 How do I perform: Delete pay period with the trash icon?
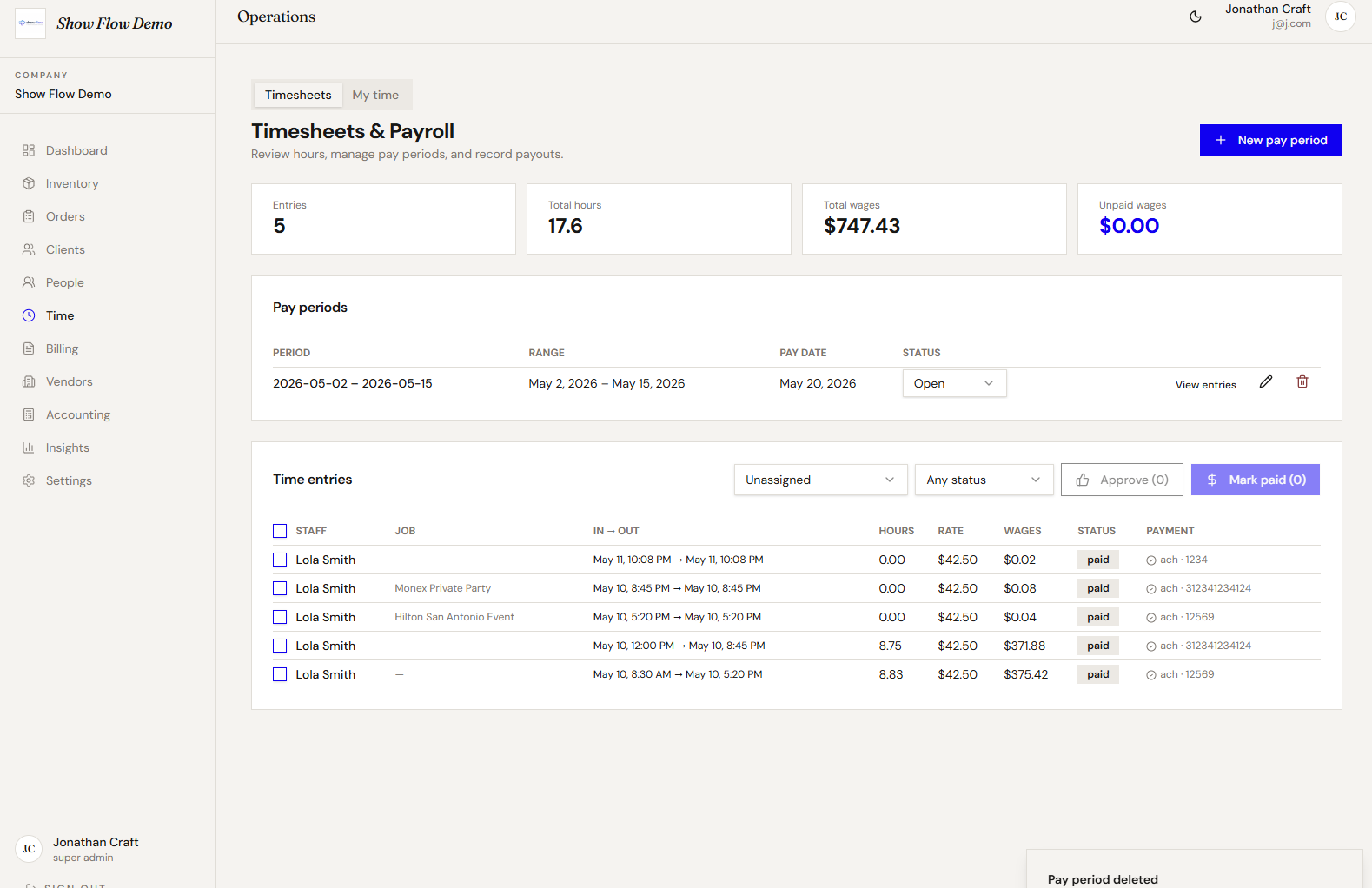[x=1302, y=382]
